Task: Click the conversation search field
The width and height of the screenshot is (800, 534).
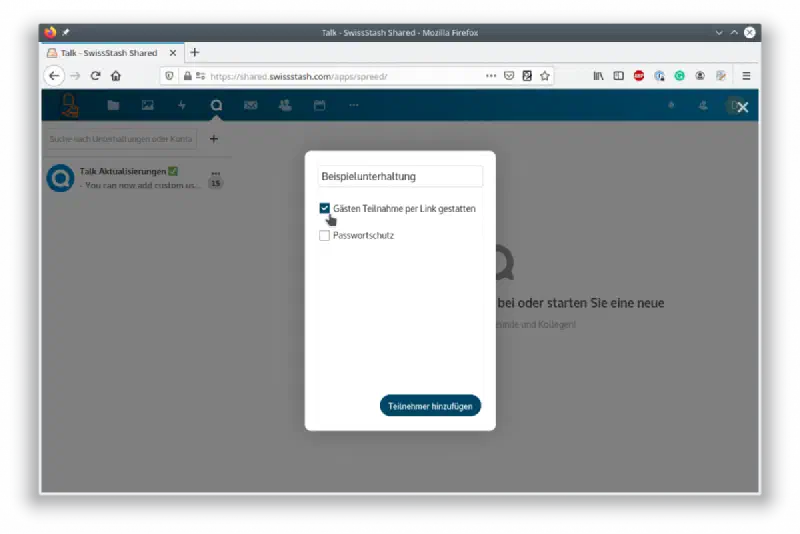Action: click(121, 139)
